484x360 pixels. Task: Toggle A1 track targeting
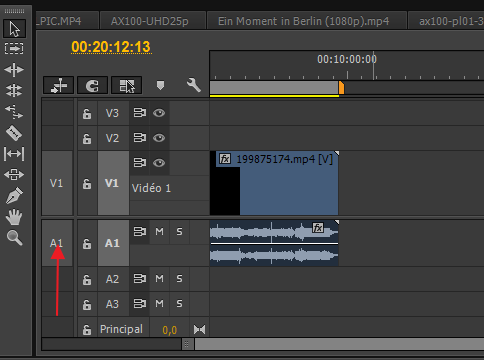tap(112, 243)
